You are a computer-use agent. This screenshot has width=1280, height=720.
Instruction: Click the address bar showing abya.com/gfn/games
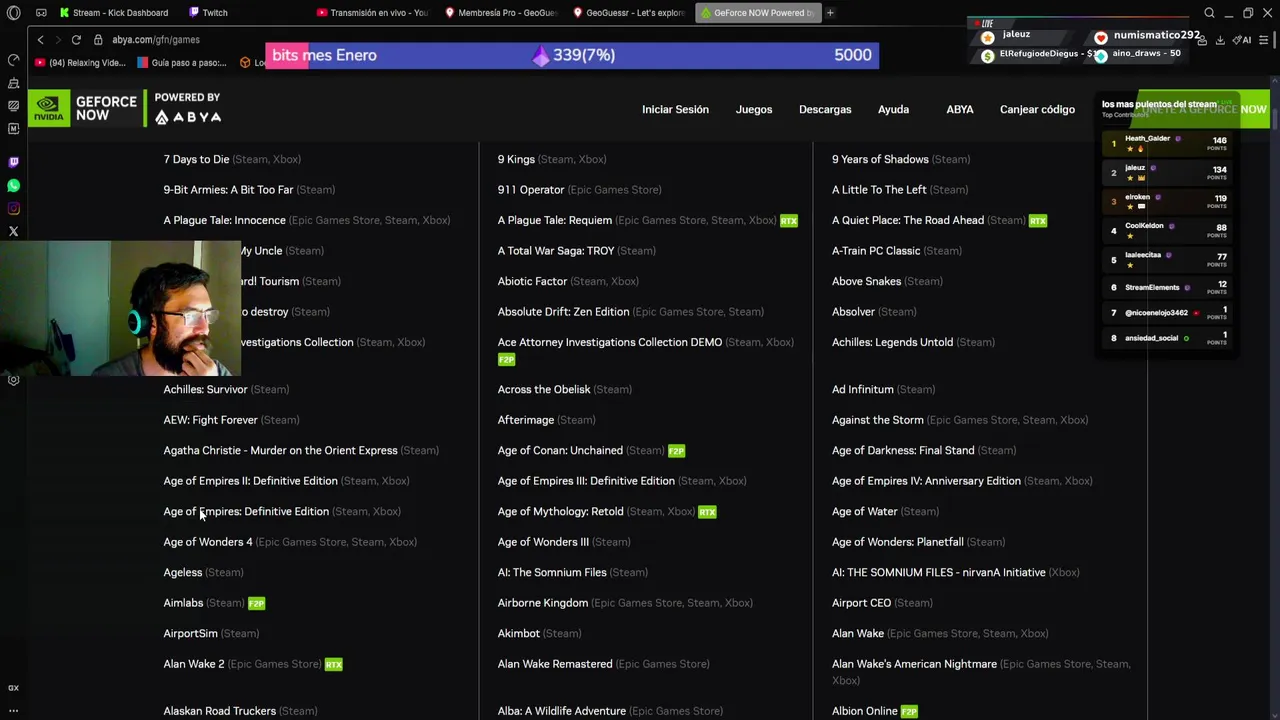156,39
